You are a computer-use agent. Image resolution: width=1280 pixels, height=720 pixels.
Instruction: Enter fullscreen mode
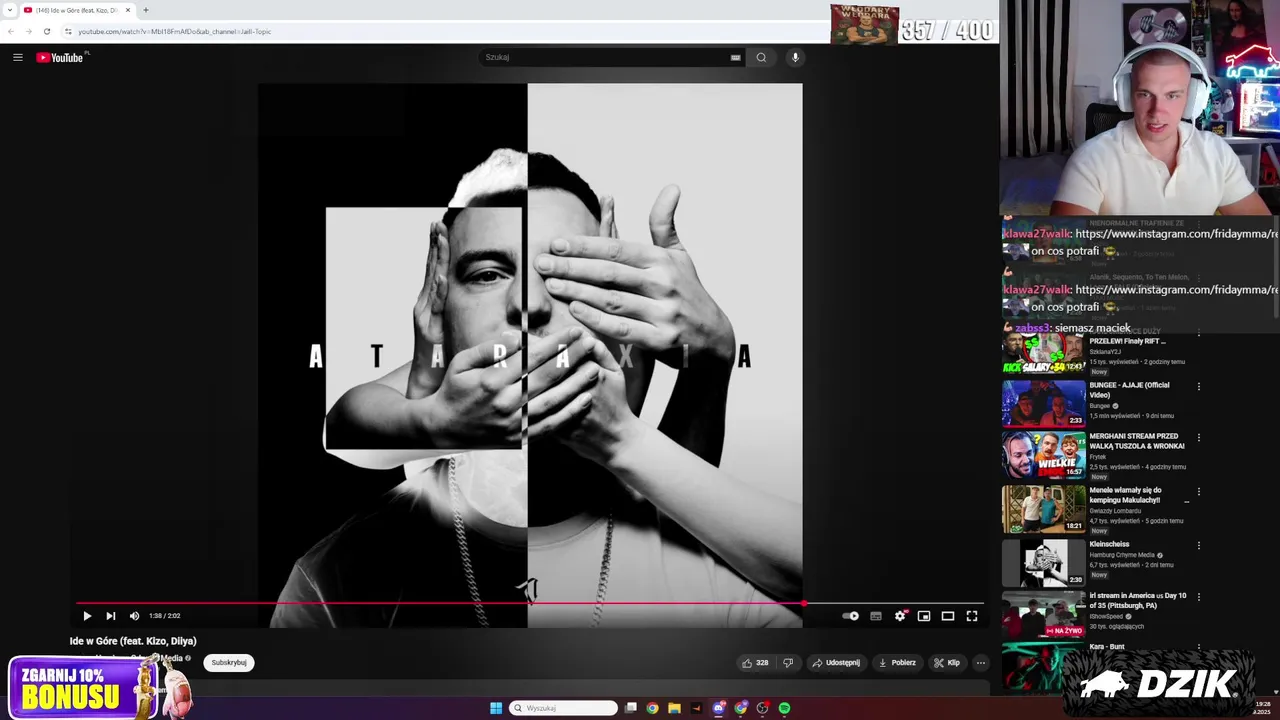972,616
